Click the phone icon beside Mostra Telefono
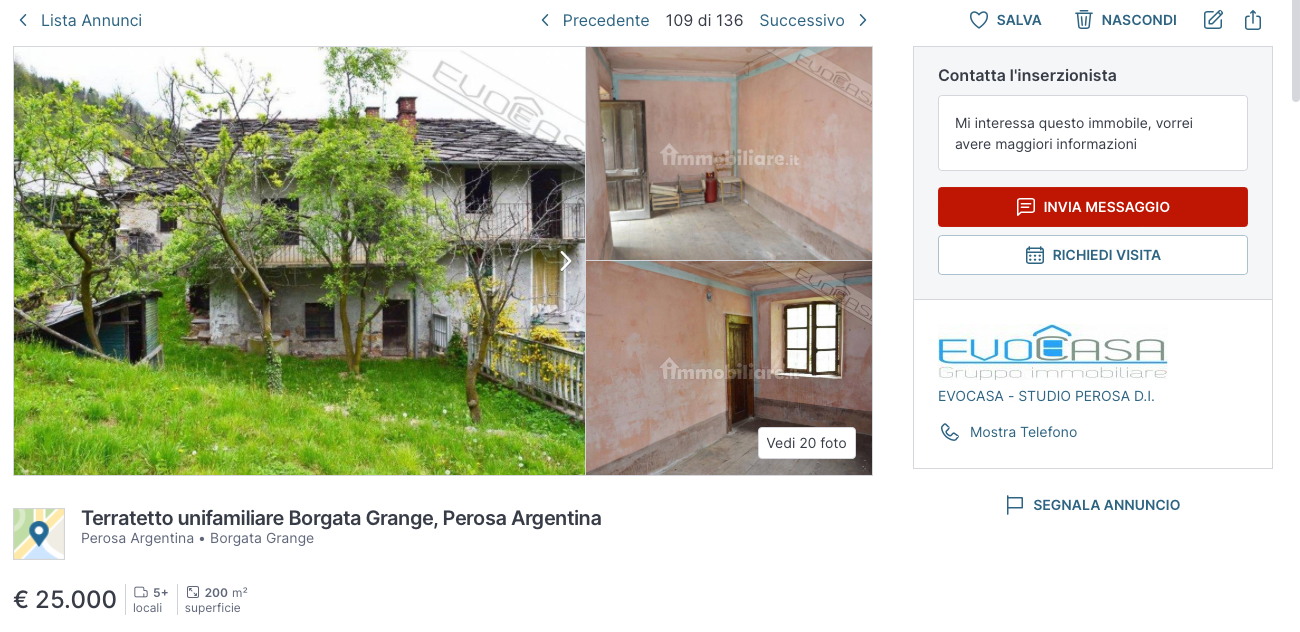The image size is (1300, 632). pyautogui.click(x=950, y=432)
